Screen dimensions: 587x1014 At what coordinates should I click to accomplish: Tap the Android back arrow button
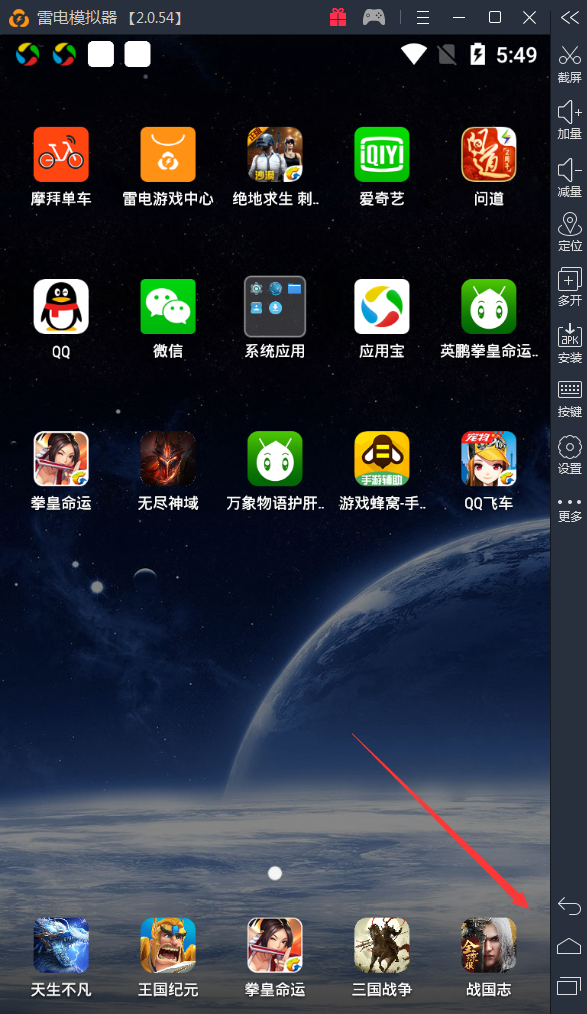coord(569,906)
